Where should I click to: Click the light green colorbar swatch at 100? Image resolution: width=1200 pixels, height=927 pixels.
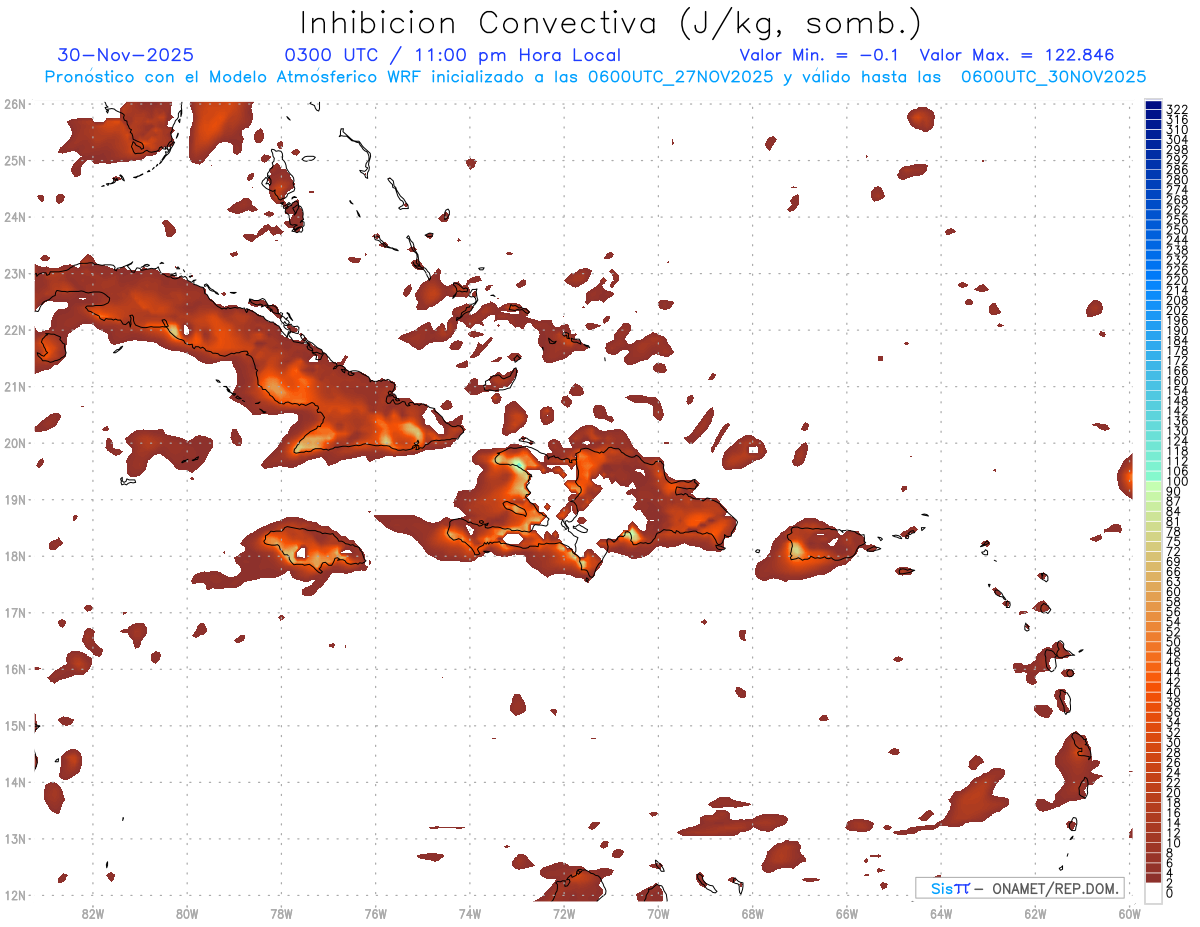pos(1153,486)
